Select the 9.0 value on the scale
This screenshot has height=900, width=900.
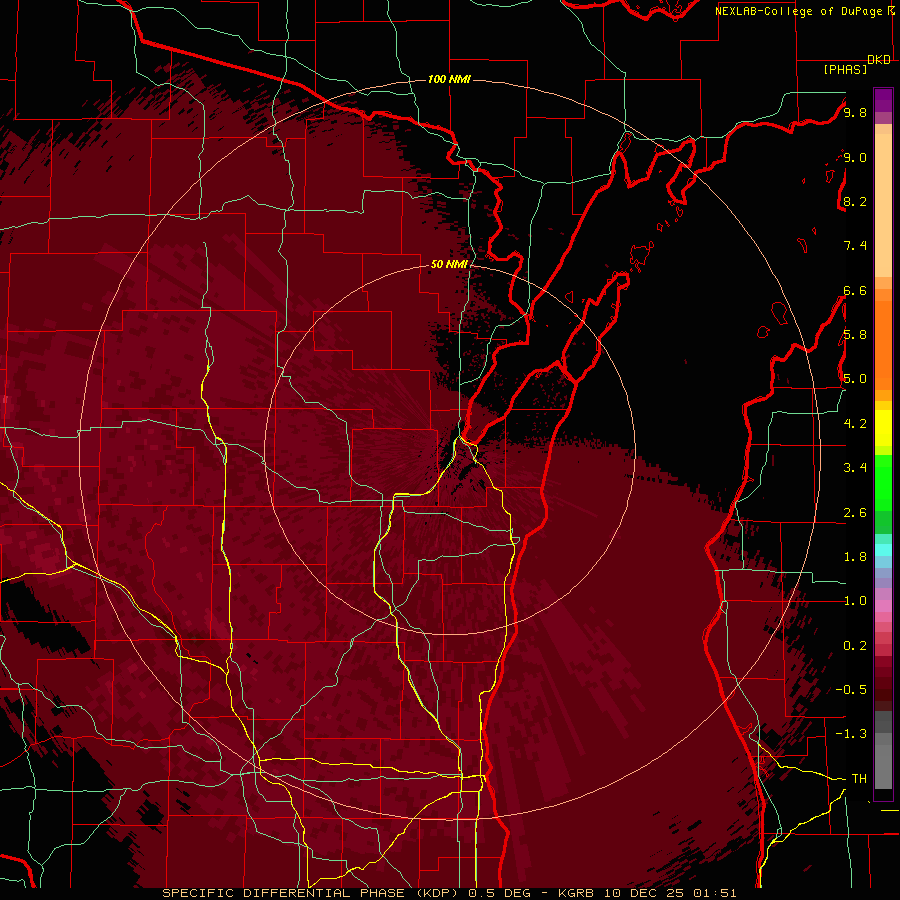click(855, 157)
